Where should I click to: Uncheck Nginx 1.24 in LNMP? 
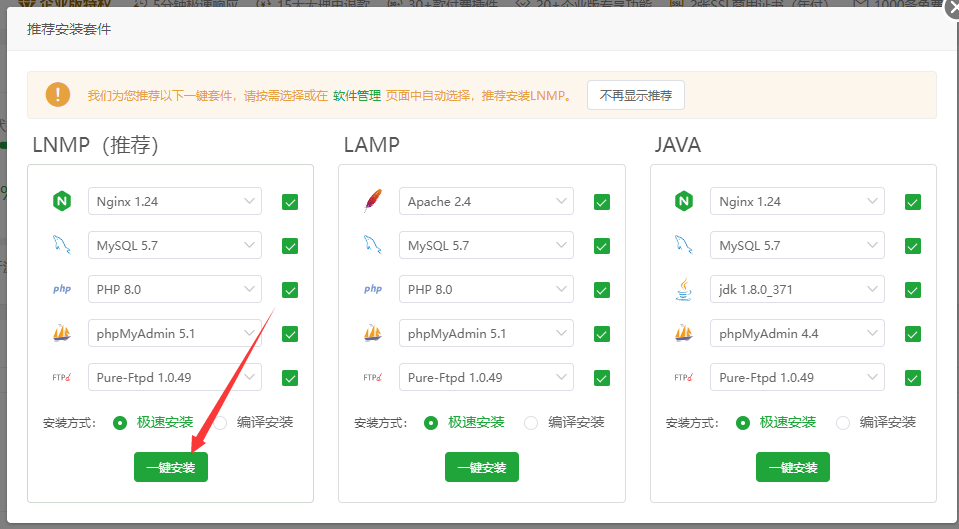pyautogui.click(x=290, y=202)
